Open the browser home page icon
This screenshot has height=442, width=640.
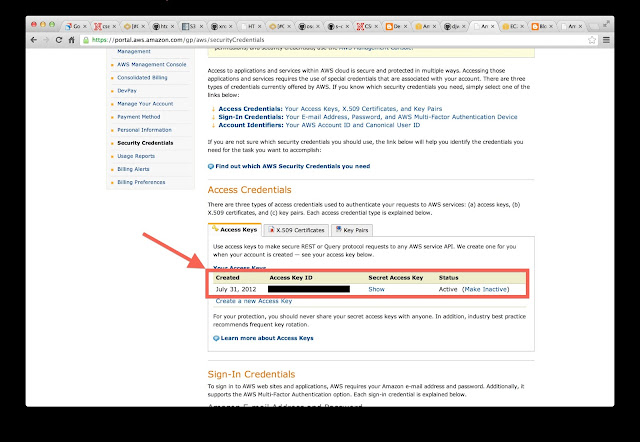point(72,40)
